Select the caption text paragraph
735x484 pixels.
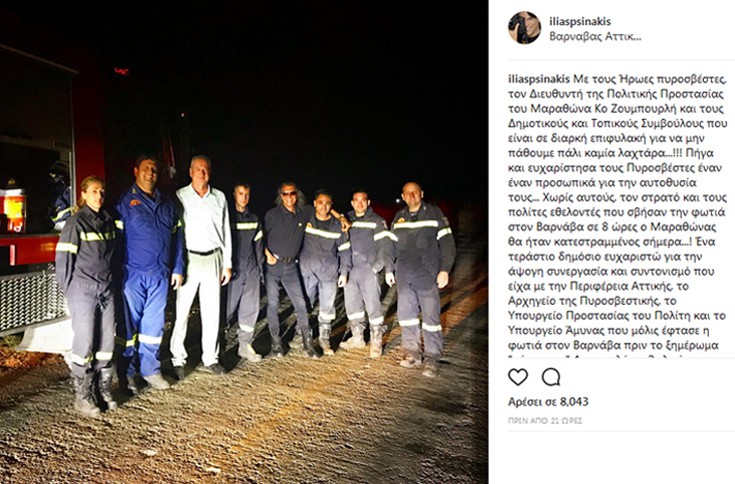click(618, 214)
